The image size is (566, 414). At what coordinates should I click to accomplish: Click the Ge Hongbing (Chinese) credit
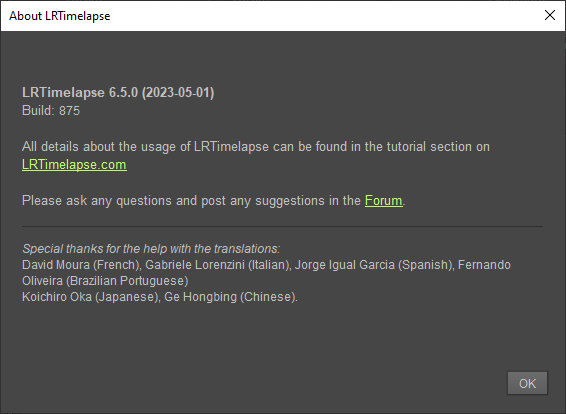pos(231,297)
